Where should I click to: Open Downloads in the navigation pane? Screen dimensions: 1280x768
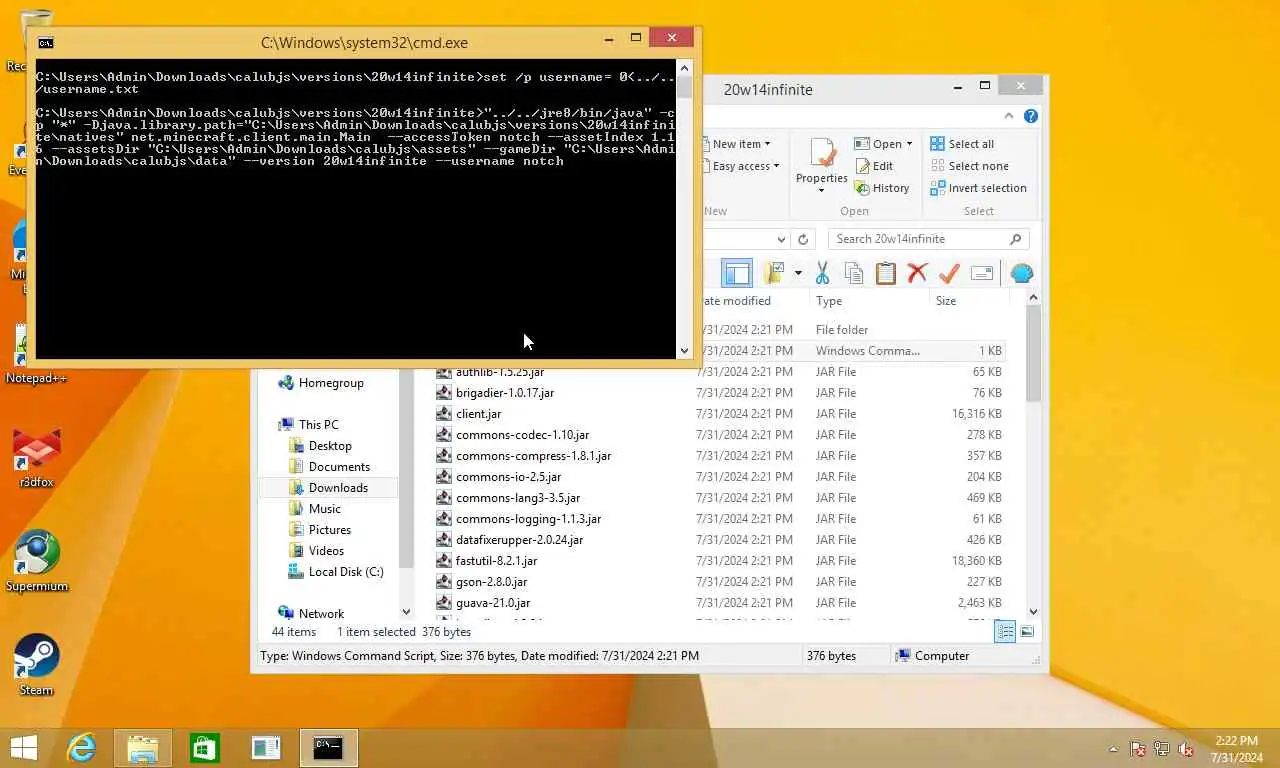(x=338, y=488)
